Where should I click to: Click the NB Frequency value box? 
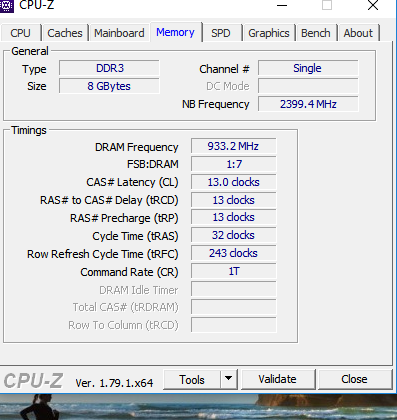click(x=308, y=104)
